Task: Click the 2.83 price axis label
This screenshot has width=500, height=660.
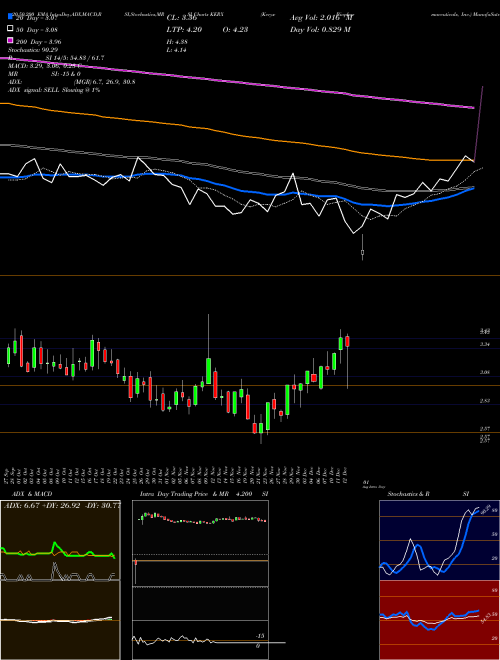Action: (x=484, y=401)
